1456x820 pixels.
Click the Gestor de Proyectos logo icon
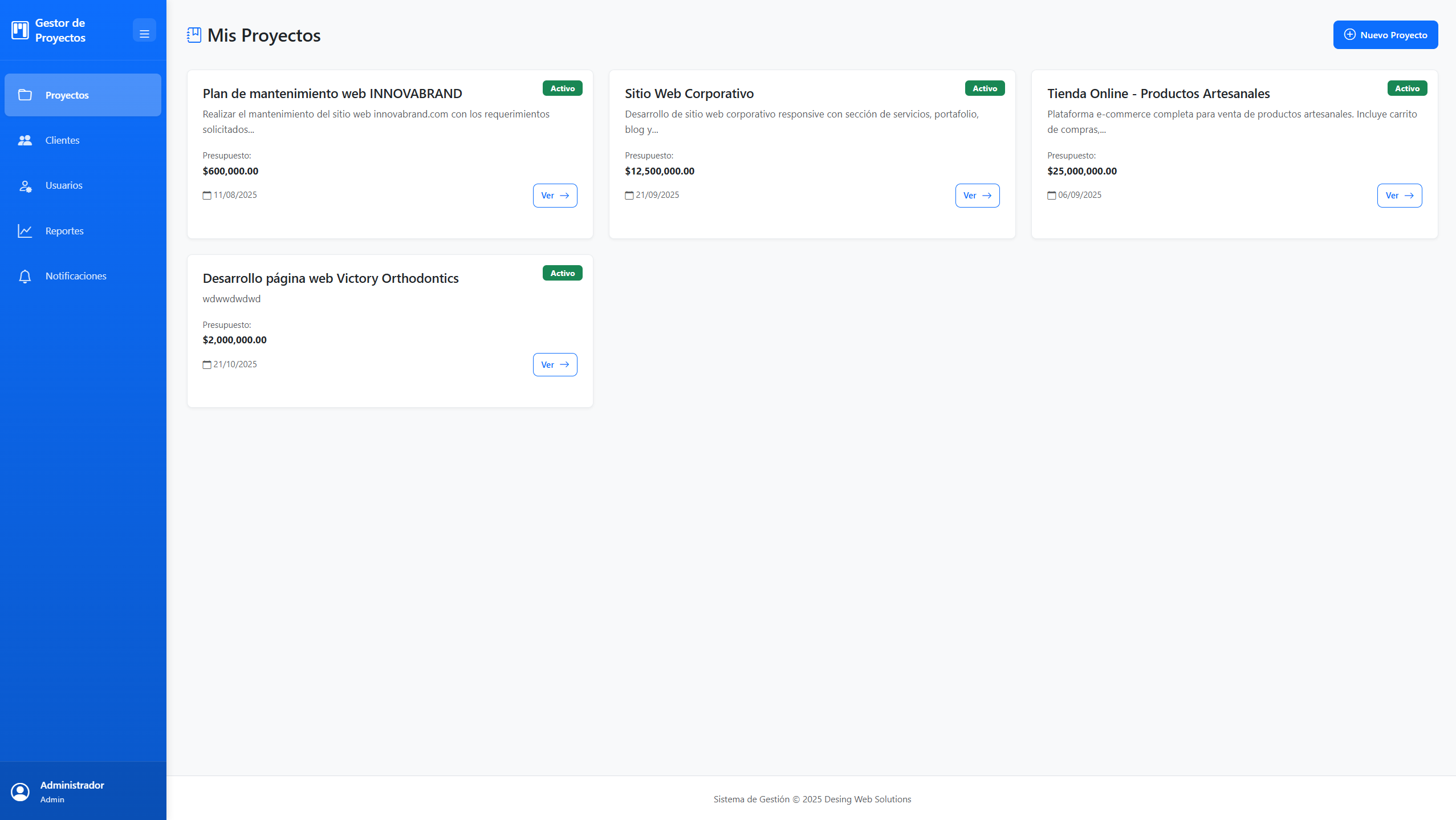19,30
